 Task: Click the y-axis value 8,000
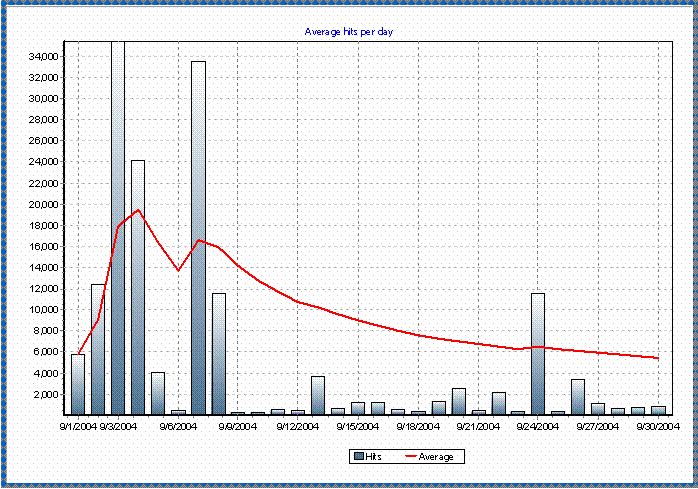[x=46, y=331]
